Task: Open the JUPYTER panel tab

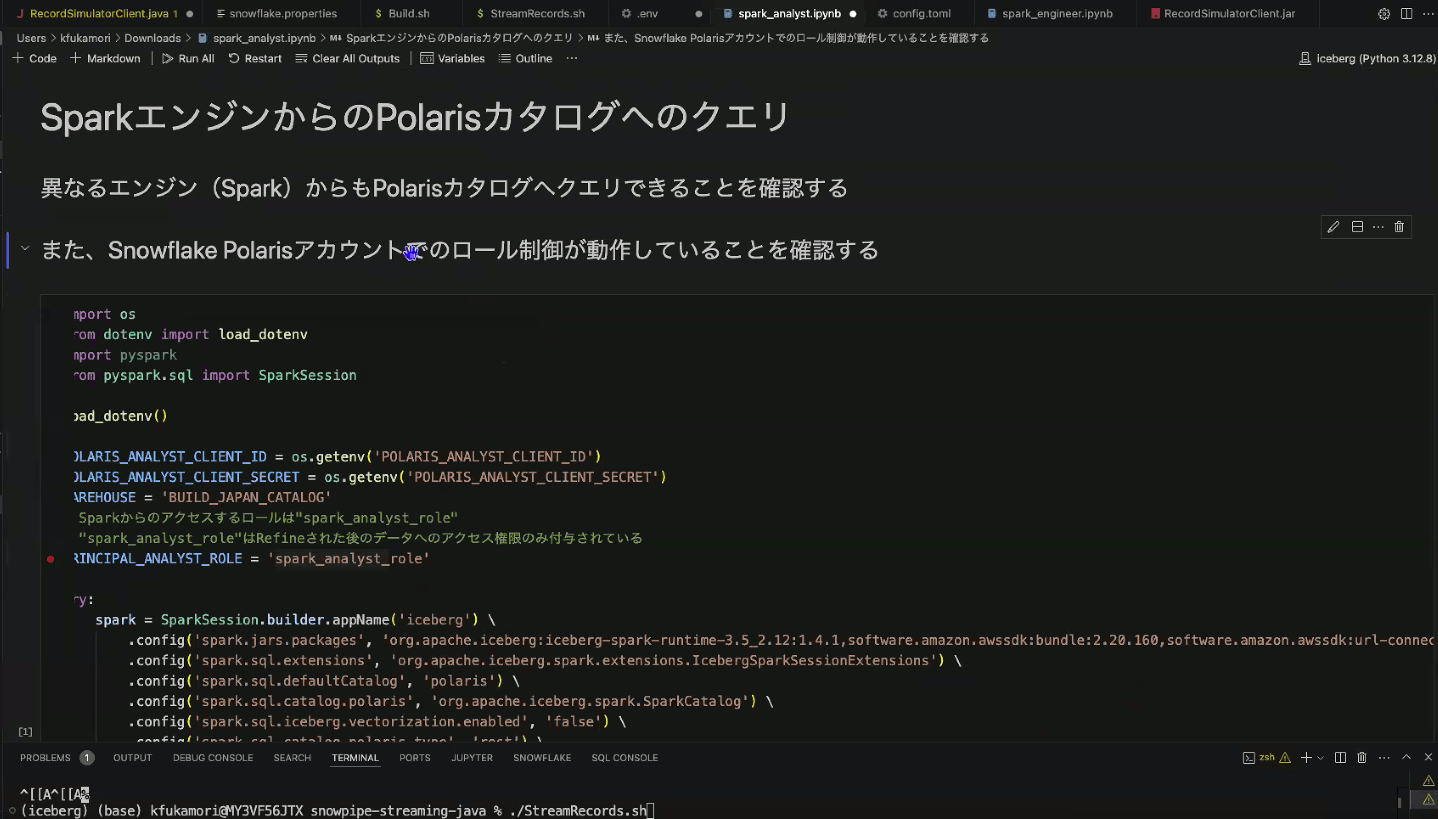Action: (x=472, y=758)
